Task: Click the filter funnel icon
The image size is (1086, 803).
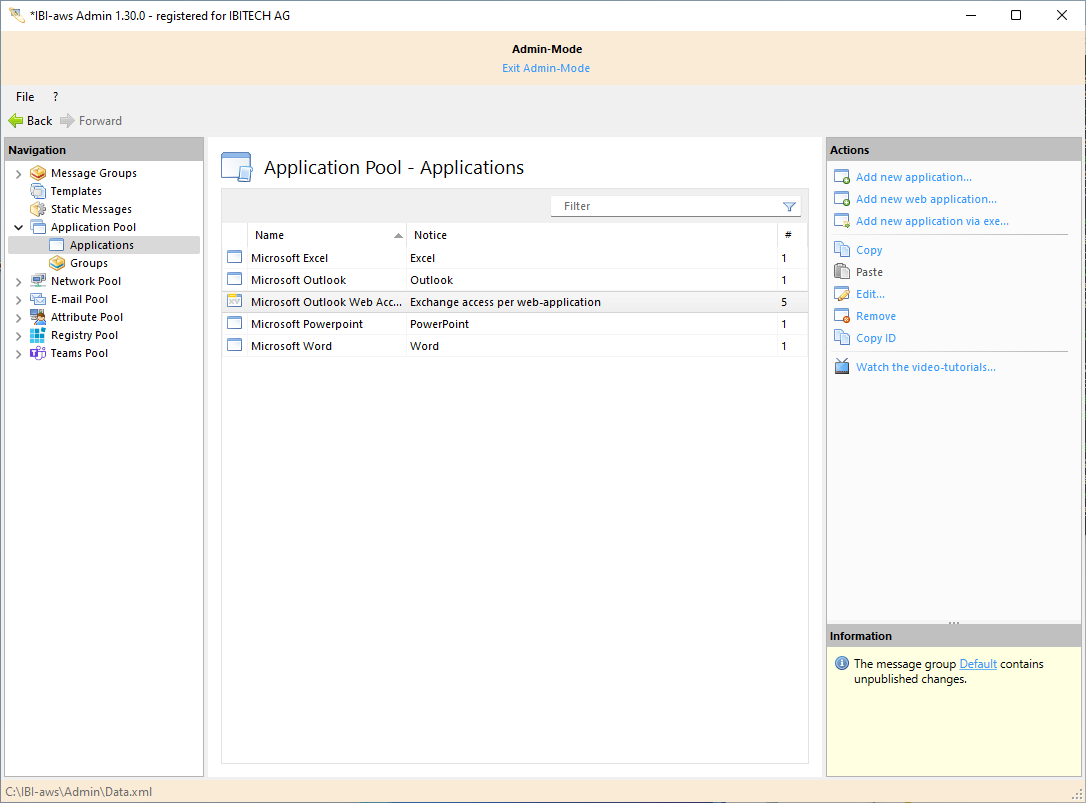Action: point(789,207)
